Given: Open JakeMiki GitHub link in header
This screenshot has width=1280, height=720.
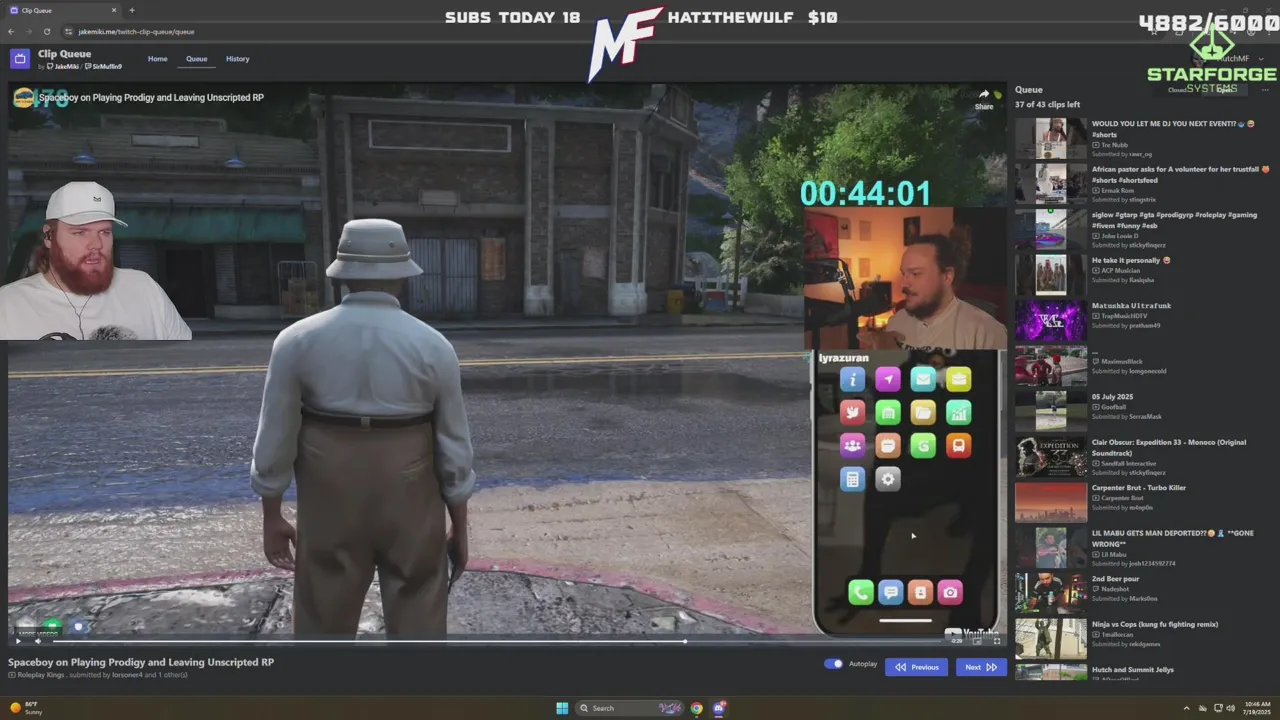Looking at the screenshot, I should (62, 67).
